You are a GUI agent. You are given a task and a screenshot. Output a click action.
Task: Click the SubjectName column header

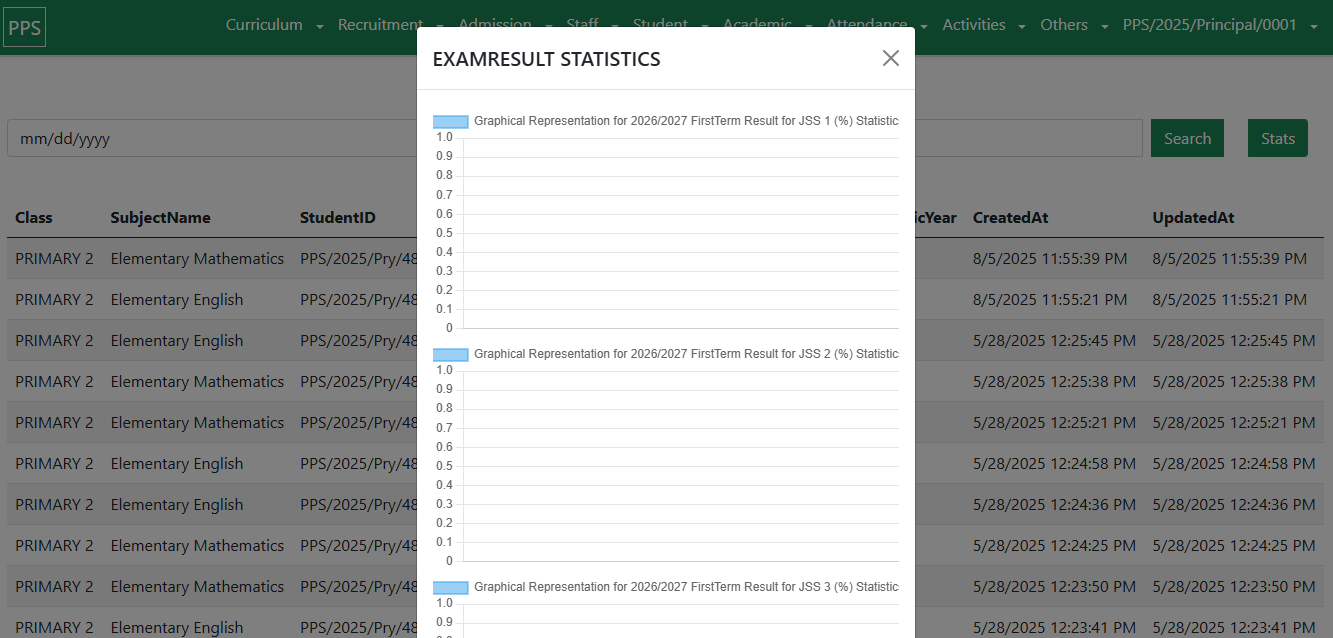(160, 218)
